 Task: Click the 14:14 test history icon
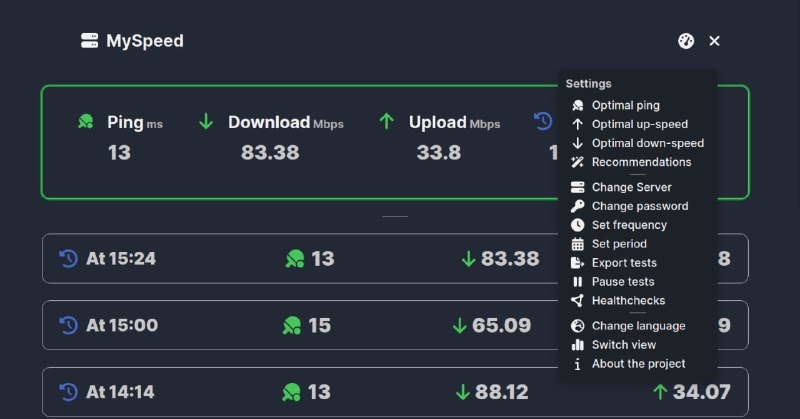click(x=69, y=391)
